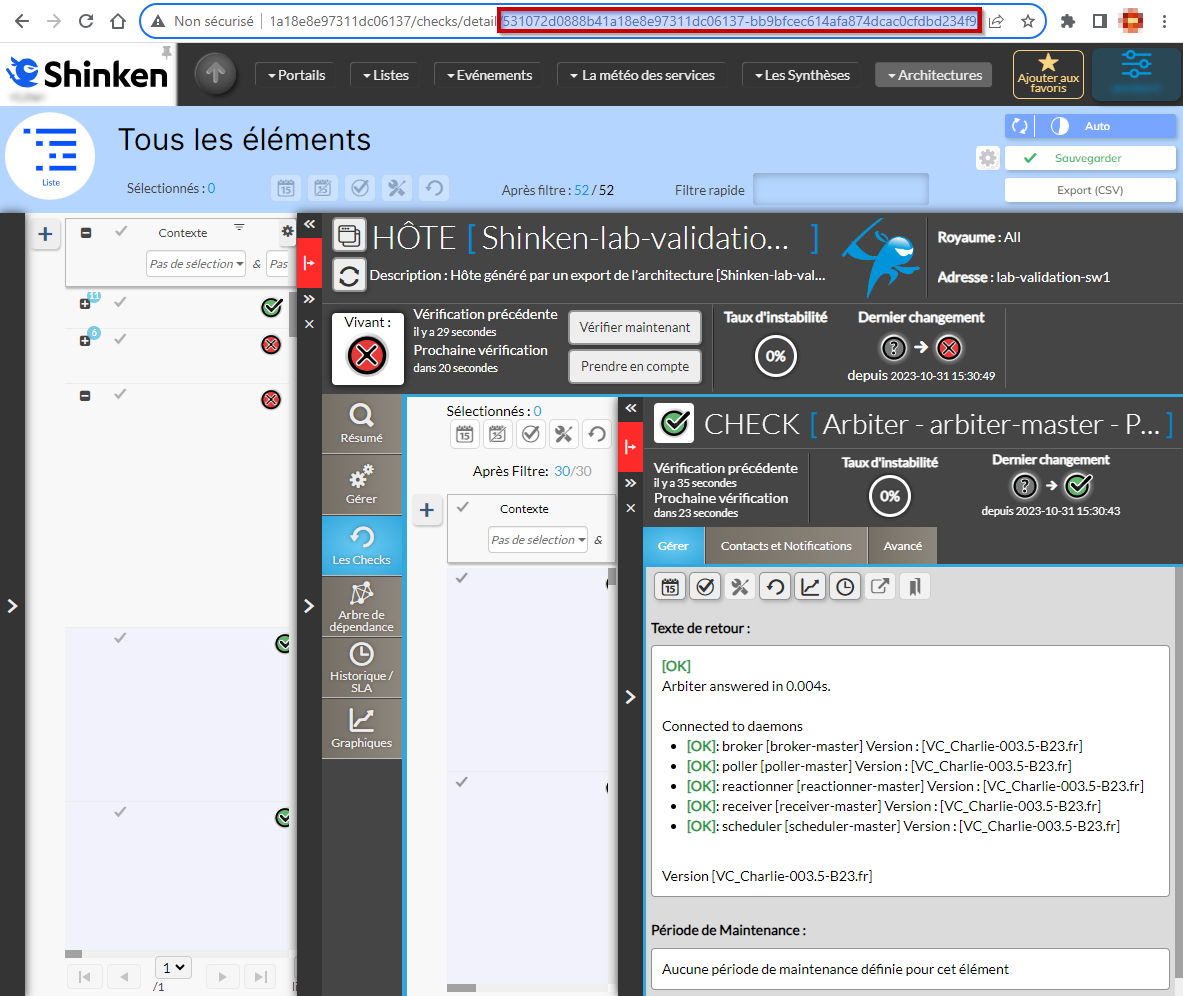Collapse the tree with the minus box
This screenshot has width=1183, height=996.
point(86,233)
